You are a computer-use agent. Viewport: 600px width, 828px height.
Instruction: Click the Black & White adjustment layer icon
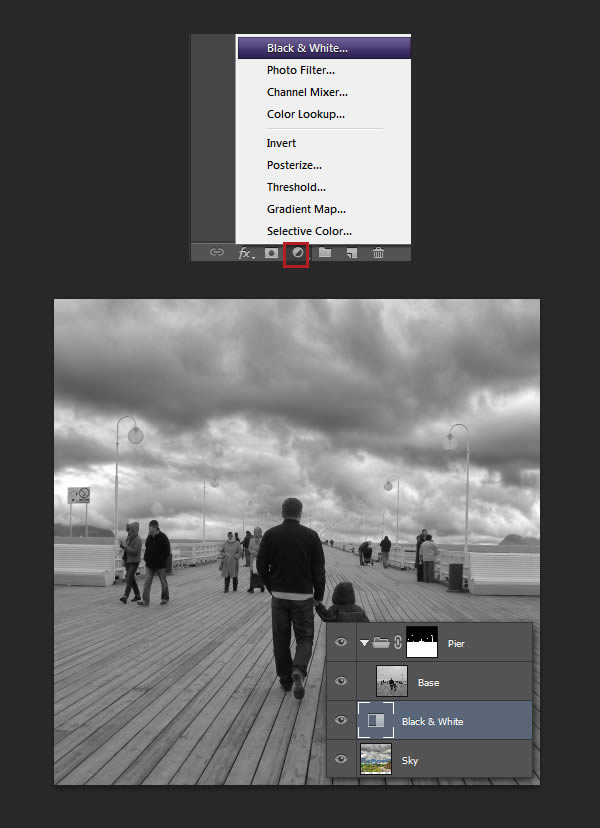point(376,720)
